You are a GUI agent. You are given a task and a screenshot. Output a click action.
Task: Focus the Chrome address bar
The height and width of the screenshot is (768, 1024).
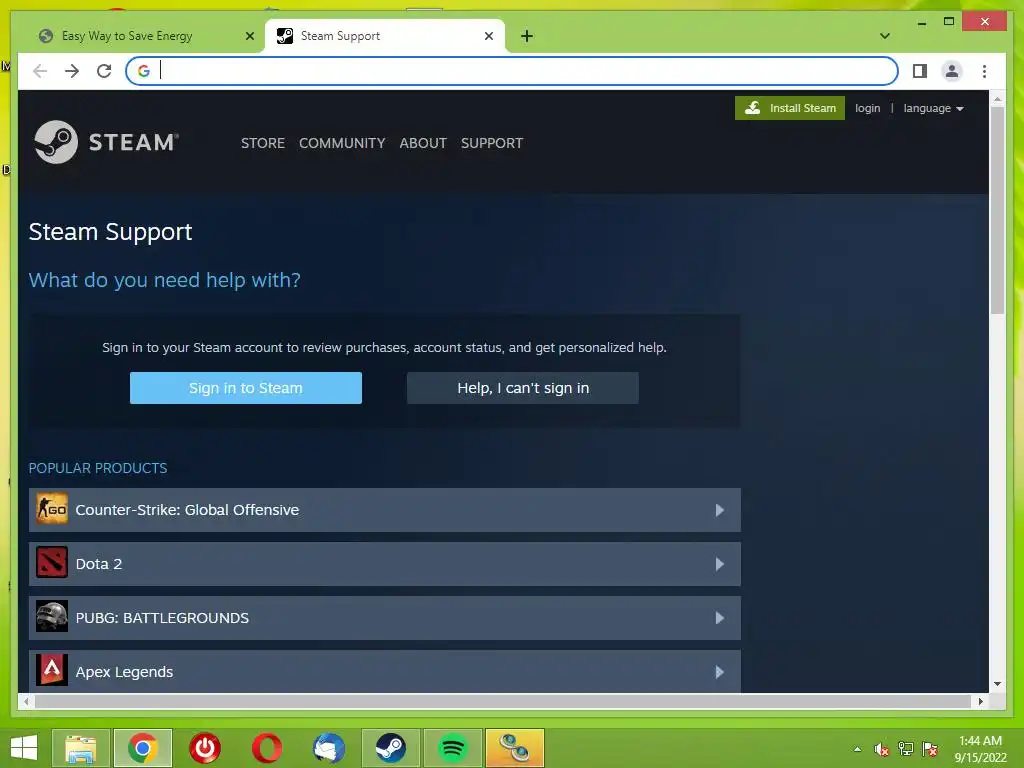(x=512, y=71)
